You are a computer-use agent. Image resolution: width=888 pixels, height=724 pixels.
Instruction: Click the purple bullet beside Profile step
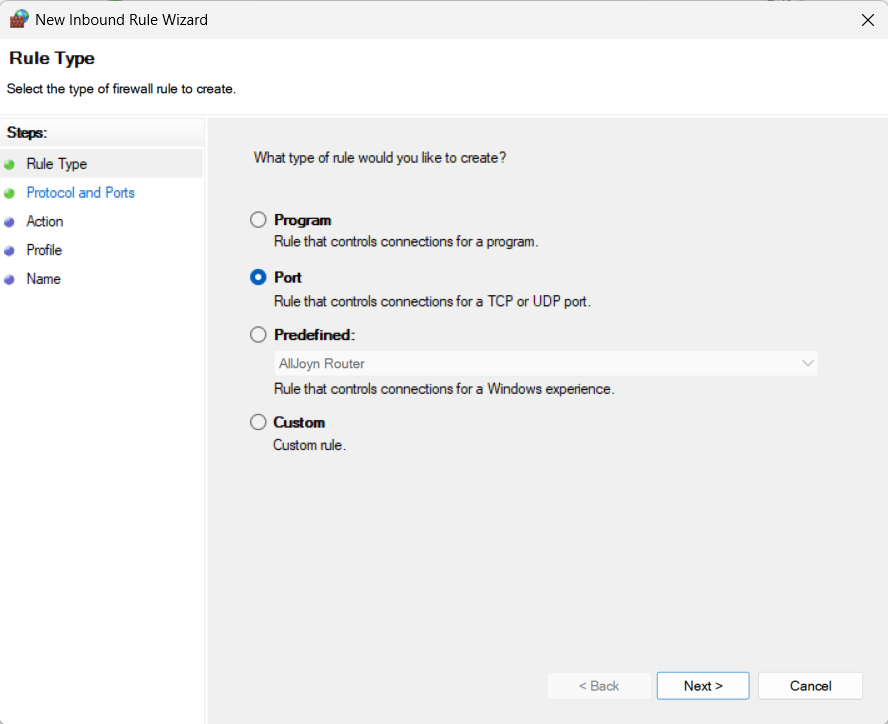10,251
